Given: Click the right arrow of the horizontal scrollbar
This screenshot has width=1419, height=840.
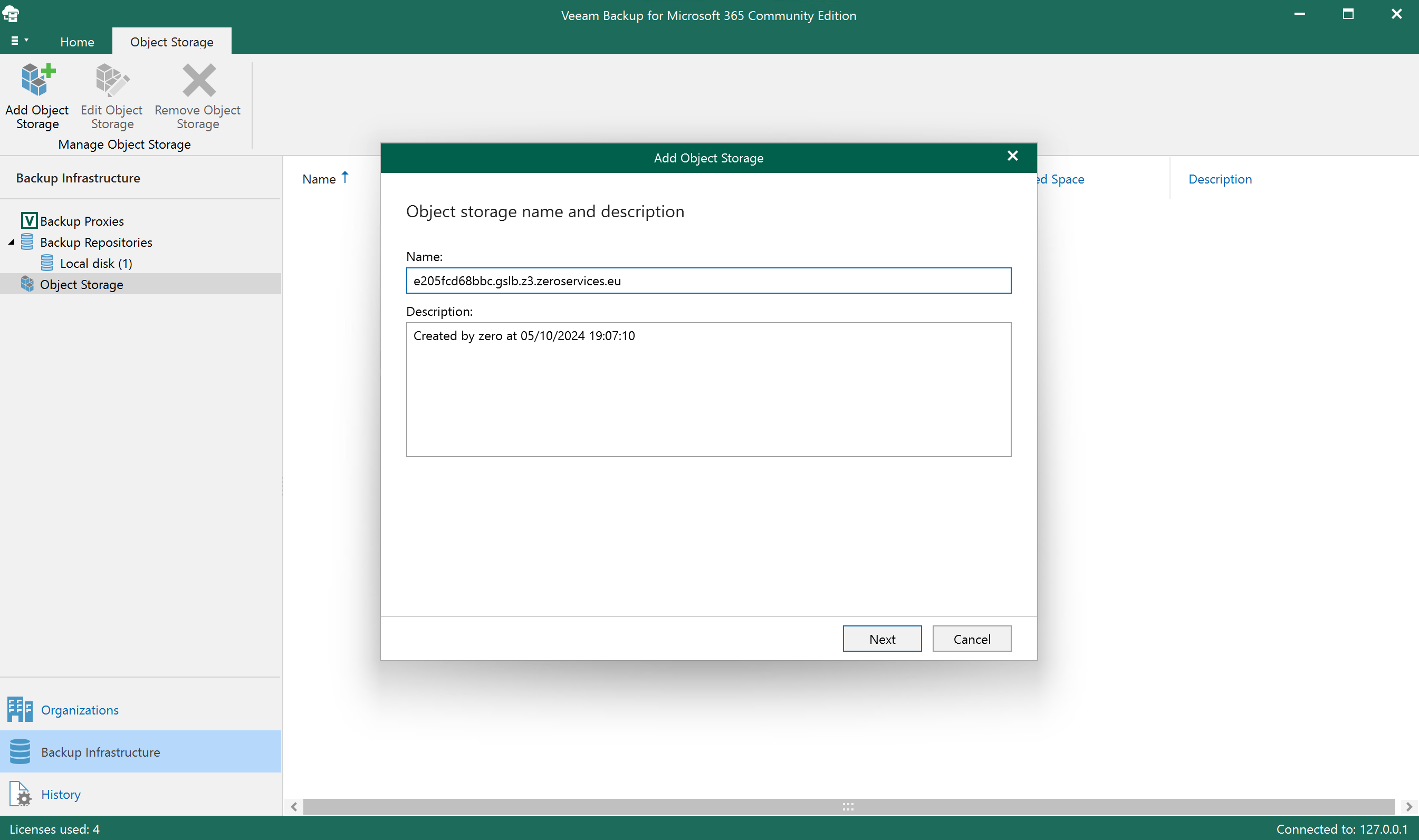Looking at the screenshot, I should (1410, 807).
